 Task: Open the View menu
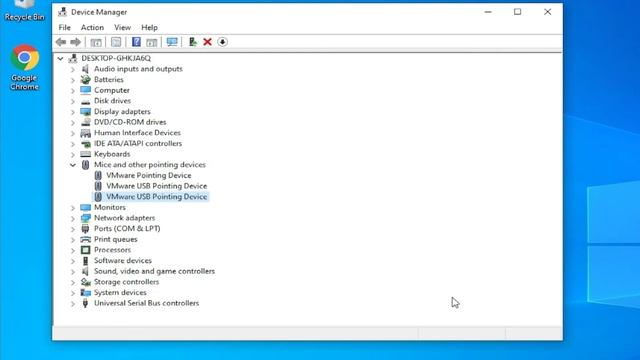122,27
